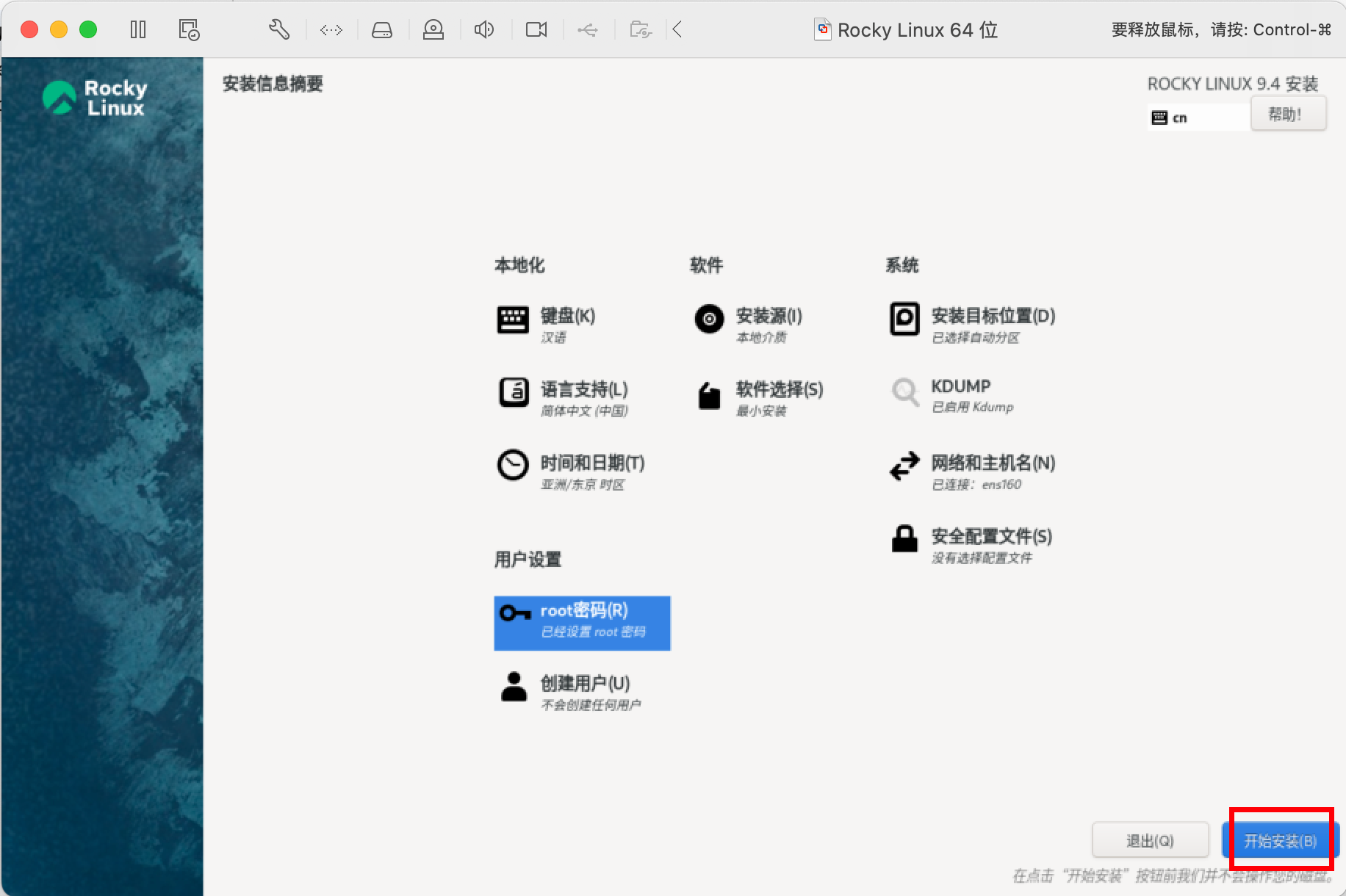
Task: Click the 不会创建任何用户 status text
Action: (591, 705)
